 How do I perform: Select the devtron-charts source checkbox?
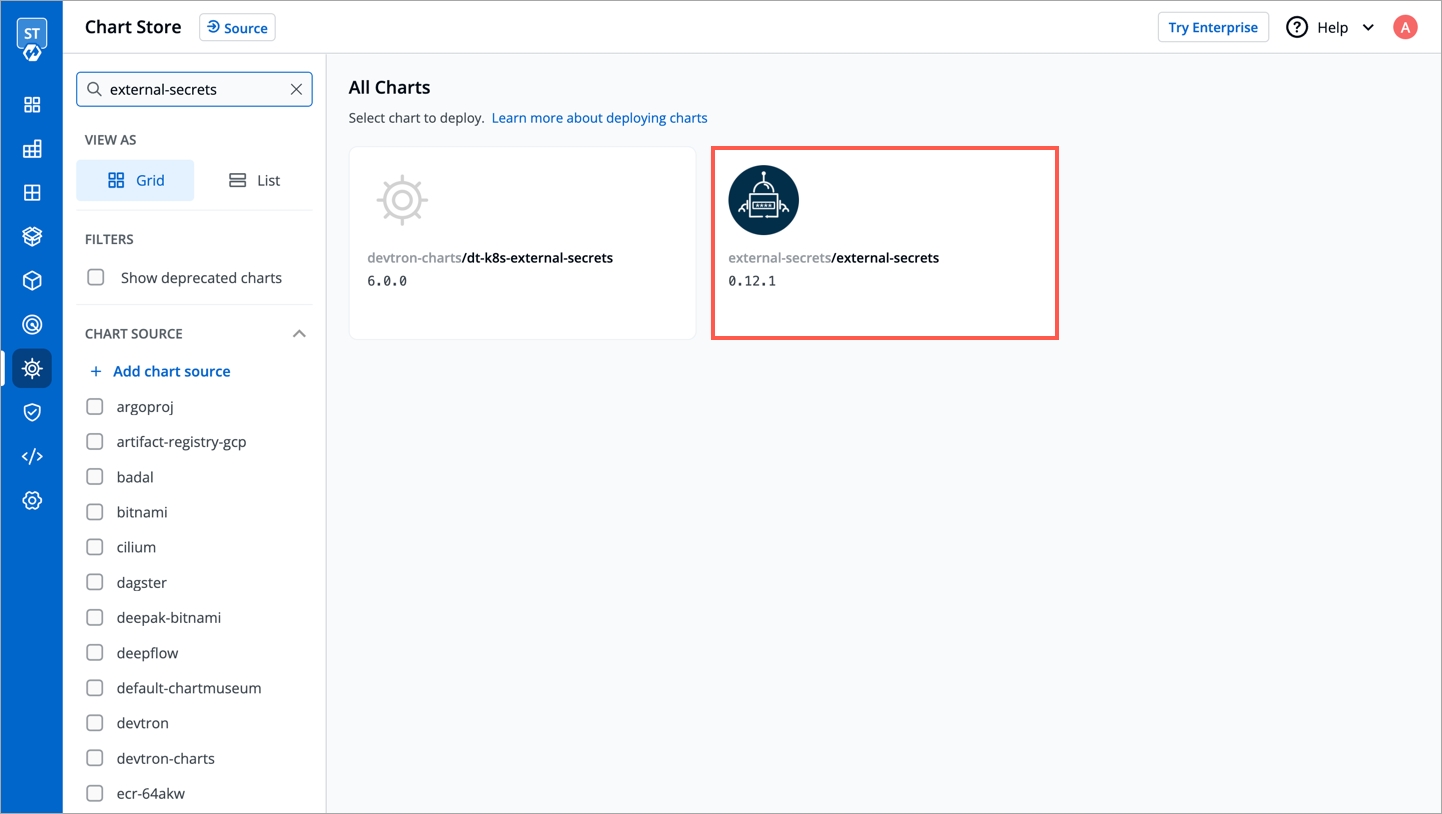click(95, 758)
